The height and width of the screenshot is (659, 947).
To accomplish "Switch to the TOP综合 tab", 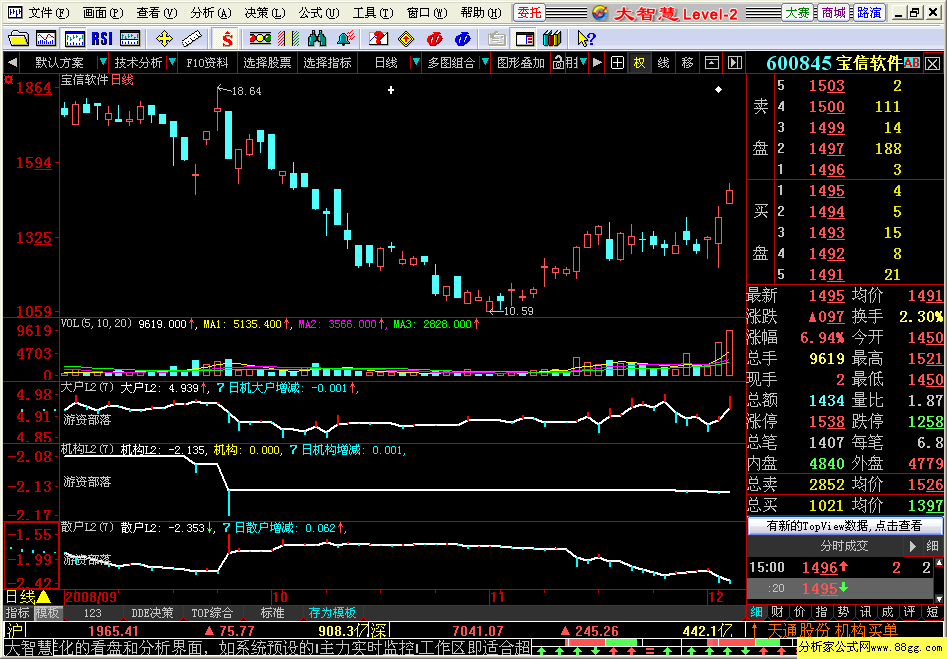I will click(x=212, y=612).
